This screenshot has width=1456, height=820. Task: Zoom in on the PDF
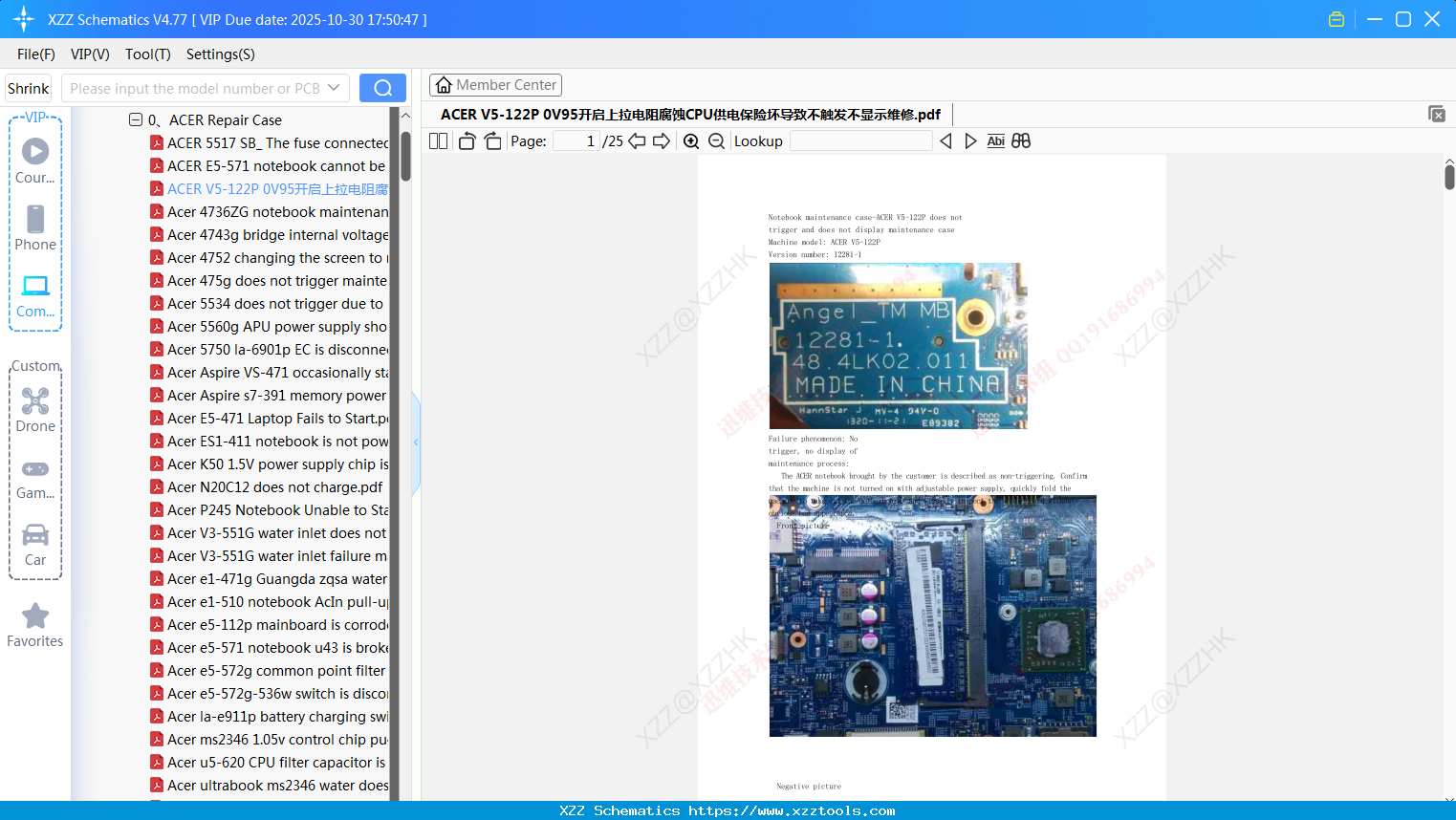click(x=691, y=141)
